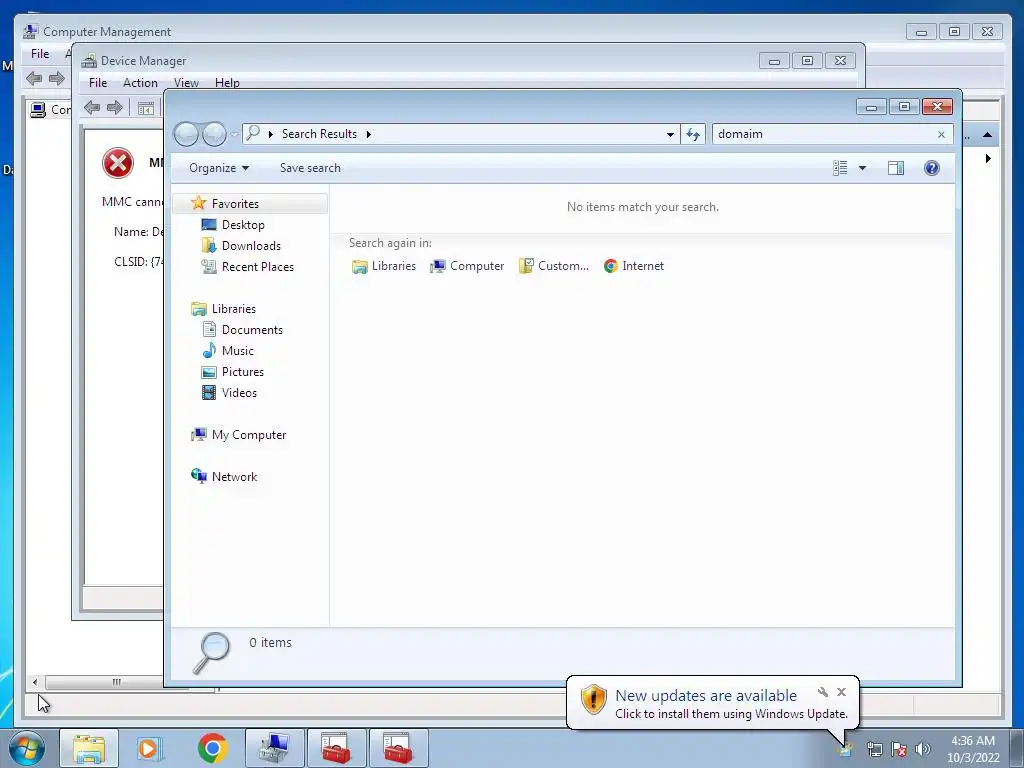Click Computer Management toolbar back arrow
Viewport: 1024px width, 768px height.
34,79
